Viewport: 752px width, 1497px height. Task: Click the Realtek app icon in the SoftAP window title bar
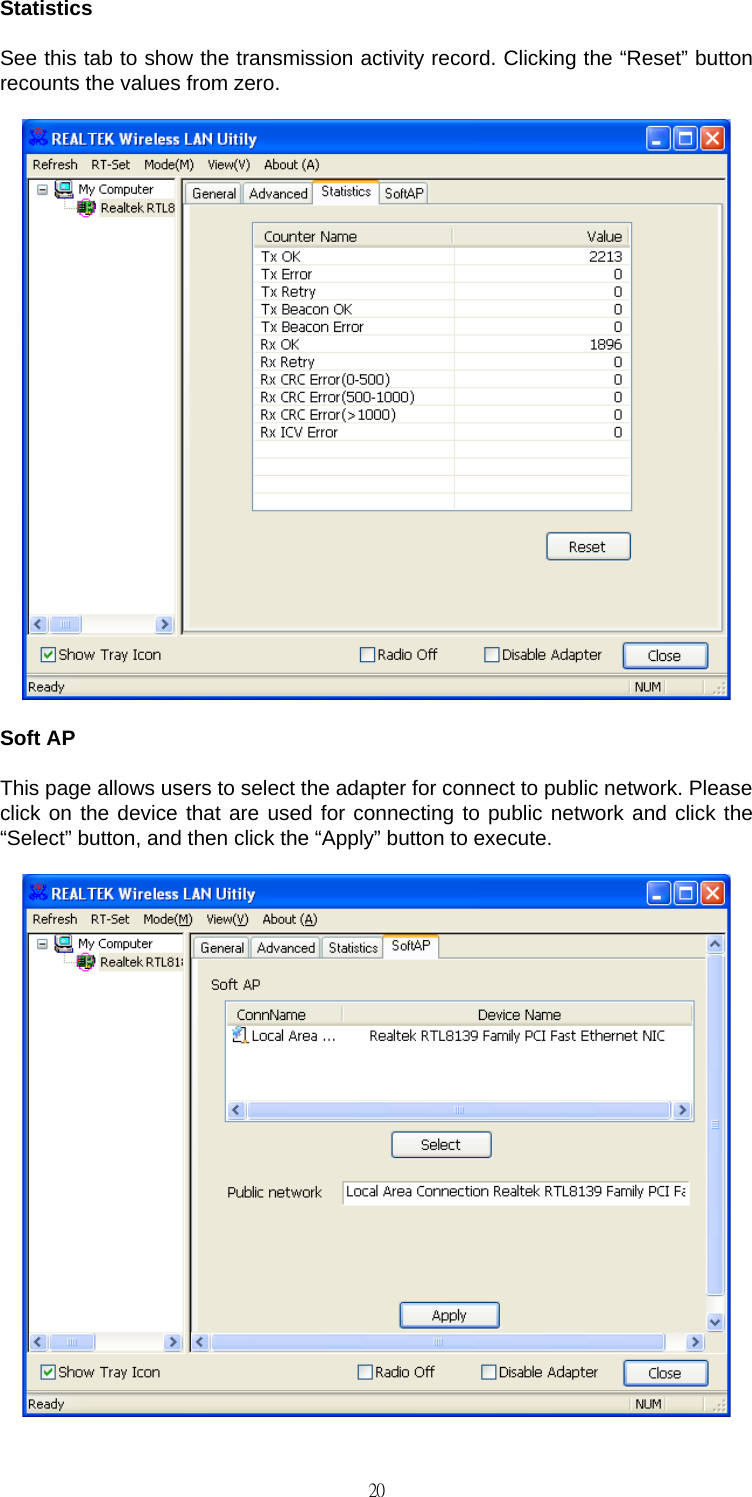pos(38,893)
